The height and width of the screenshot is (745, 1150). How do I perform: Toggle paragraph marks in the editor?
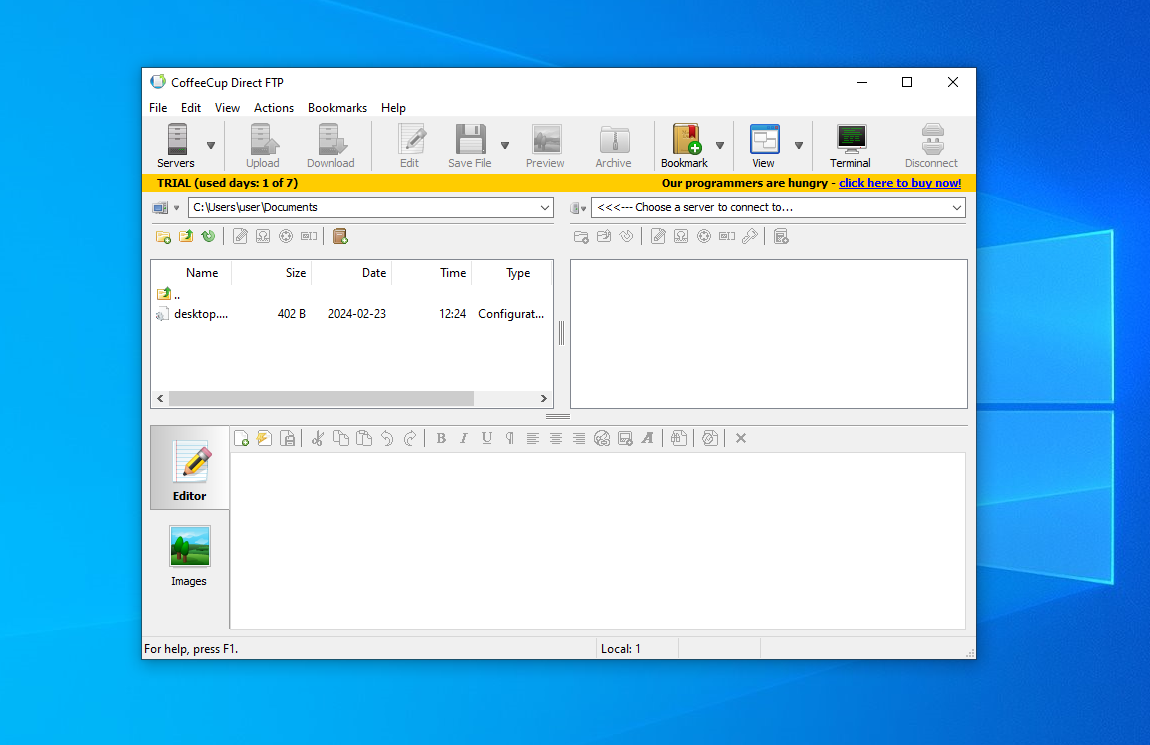[510, 438]
